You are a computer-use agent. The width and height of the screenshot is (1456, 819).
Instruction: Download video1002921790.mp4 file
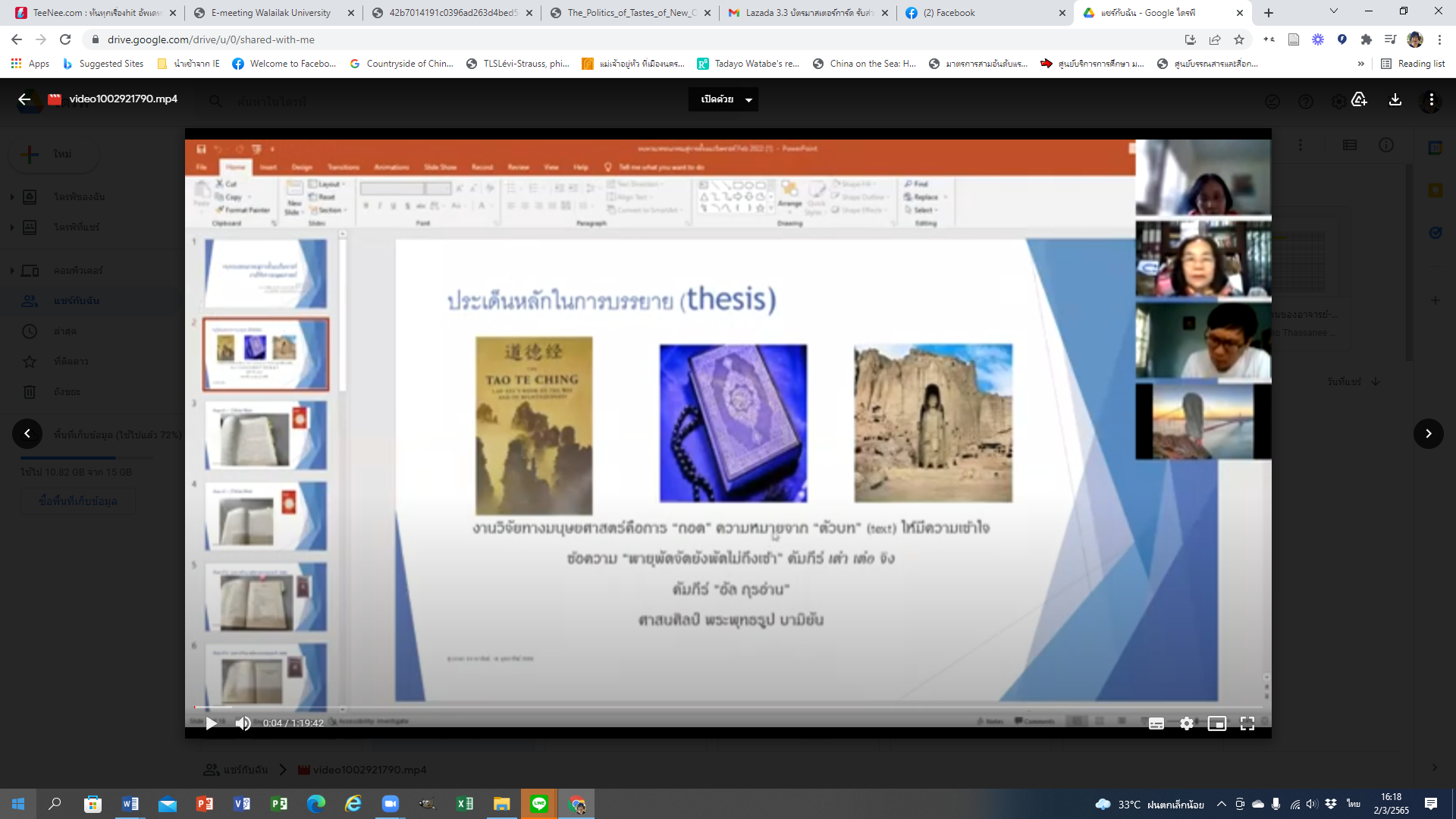(x=1395, y=99)
